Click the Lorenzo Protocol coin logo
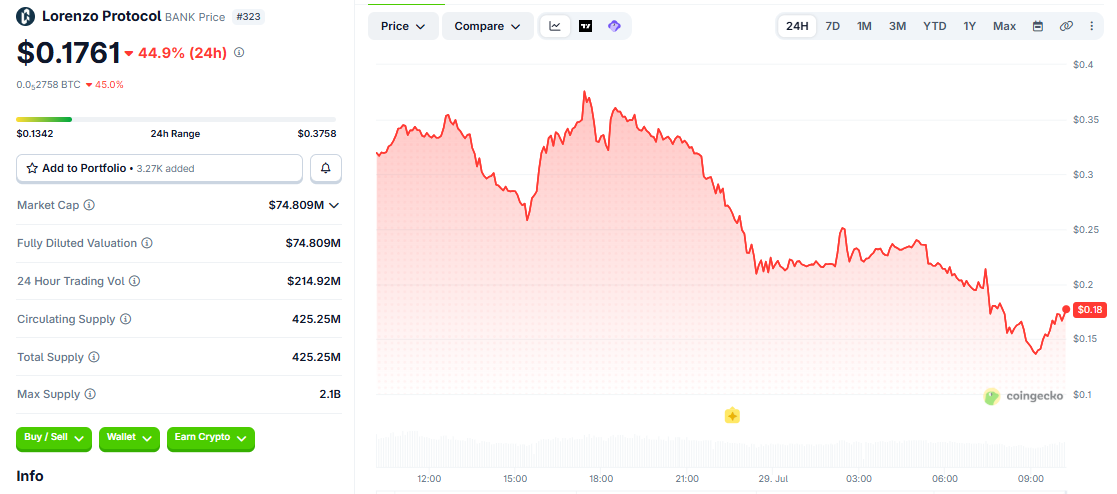 pyautogui.click(x=26, y=16)
